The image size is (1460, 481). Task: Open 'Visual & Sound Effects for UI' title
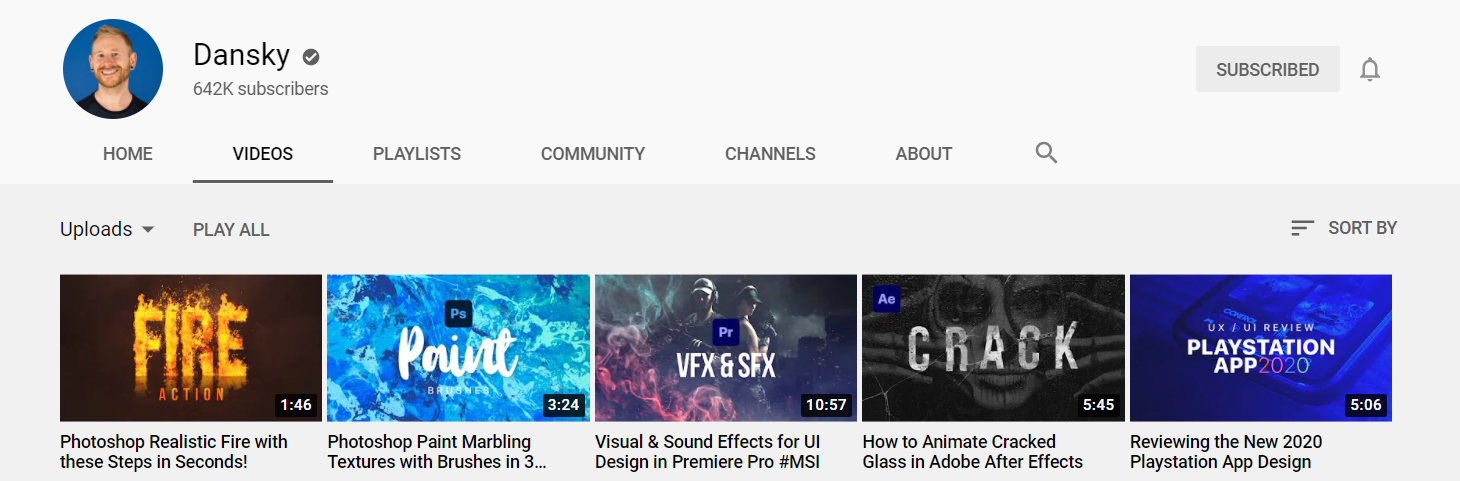tap(708, 452)
